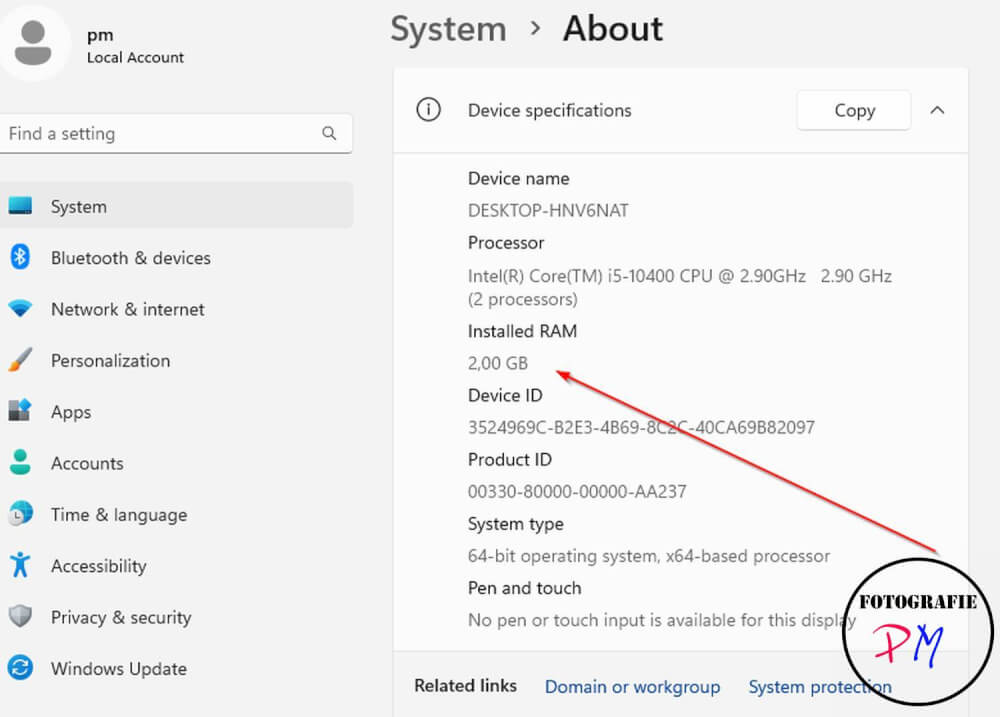The height and width of the screenshot is (717, 1000).
Task: Open the Domain or workgroup link
Action: coord(632,686)
